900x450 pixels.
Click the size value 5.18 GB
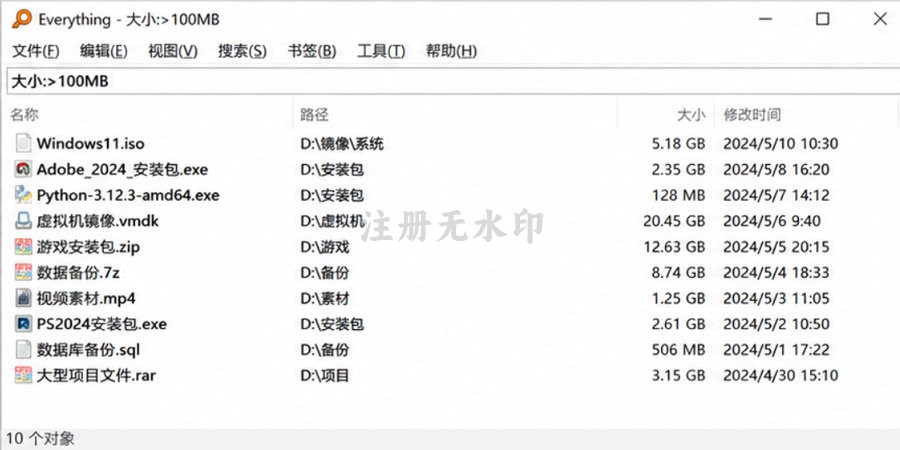678,143
